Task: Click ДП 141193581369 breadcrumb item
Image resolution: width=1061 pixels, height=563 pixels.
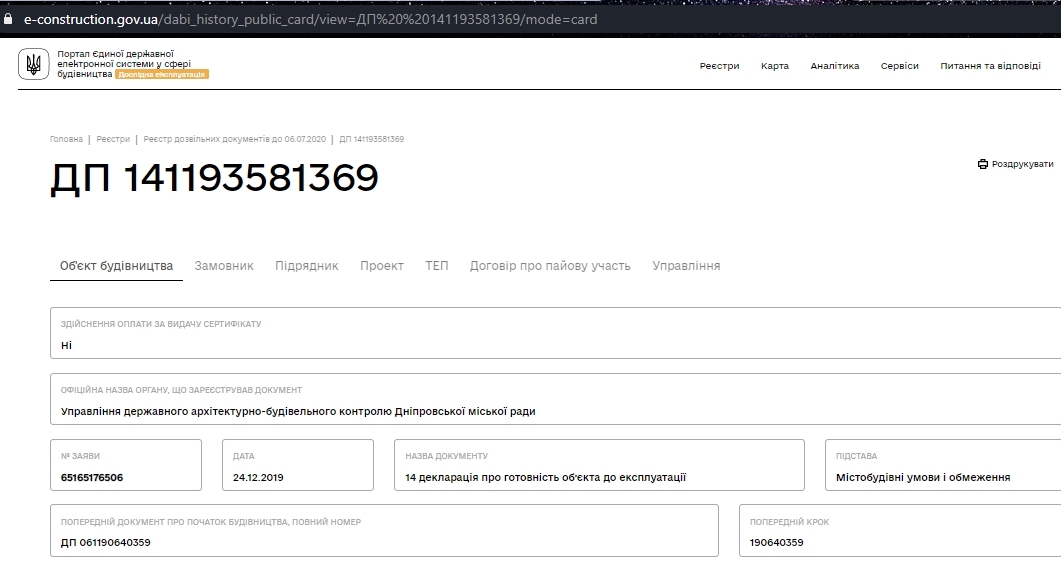Action: coord(371,139)
